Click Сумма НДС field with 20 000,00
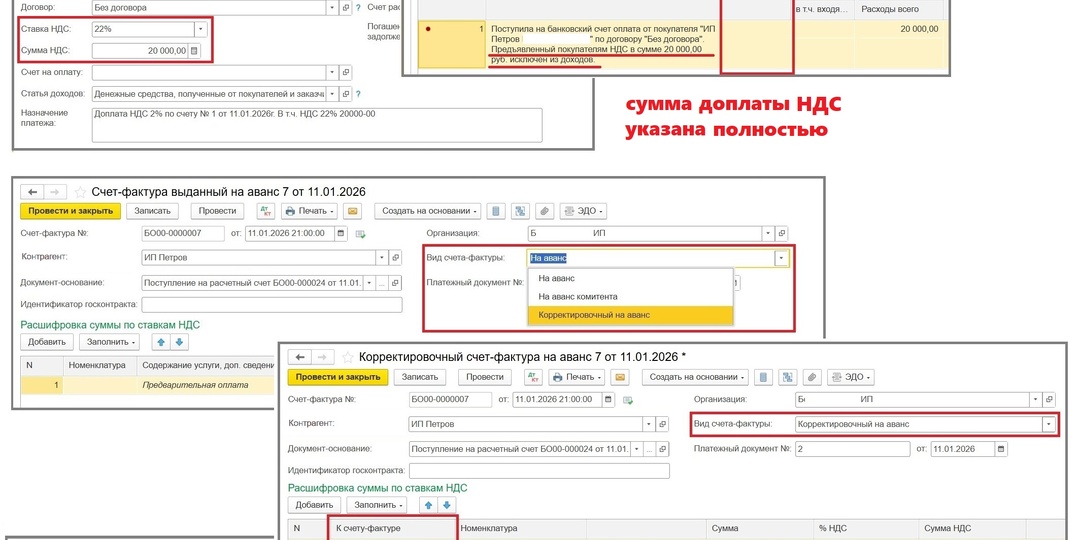 [140, 50]
